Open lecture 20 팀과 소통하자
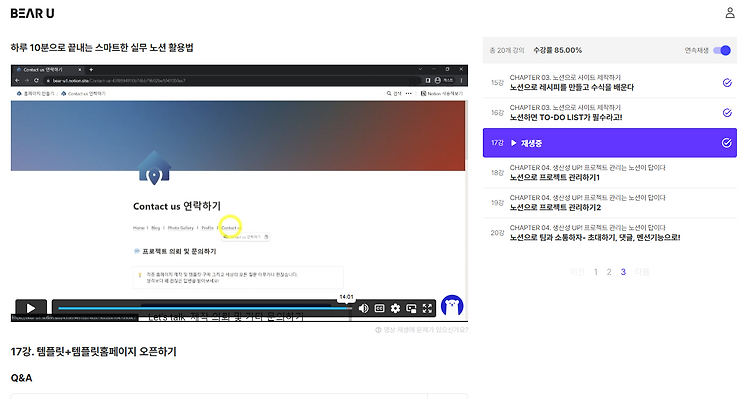 click(x=610, y=233)
